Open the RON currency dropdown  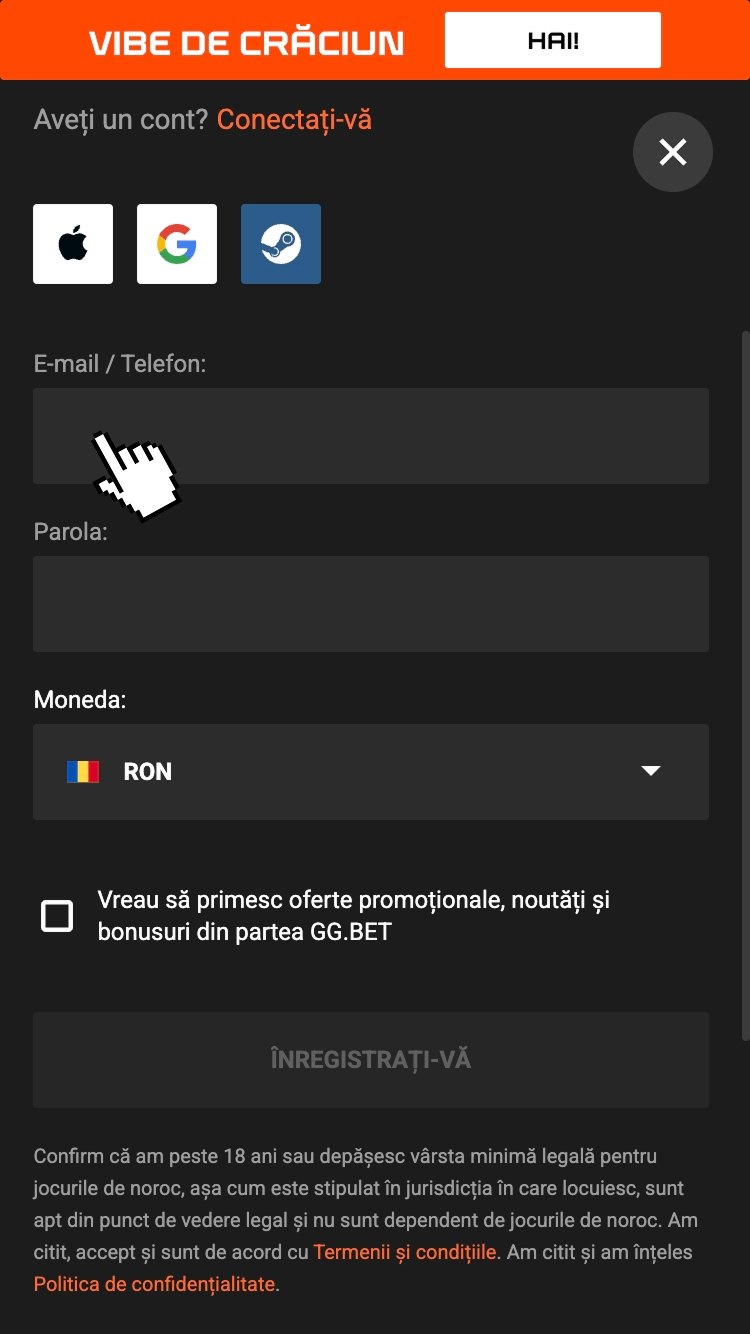(370, 772)
